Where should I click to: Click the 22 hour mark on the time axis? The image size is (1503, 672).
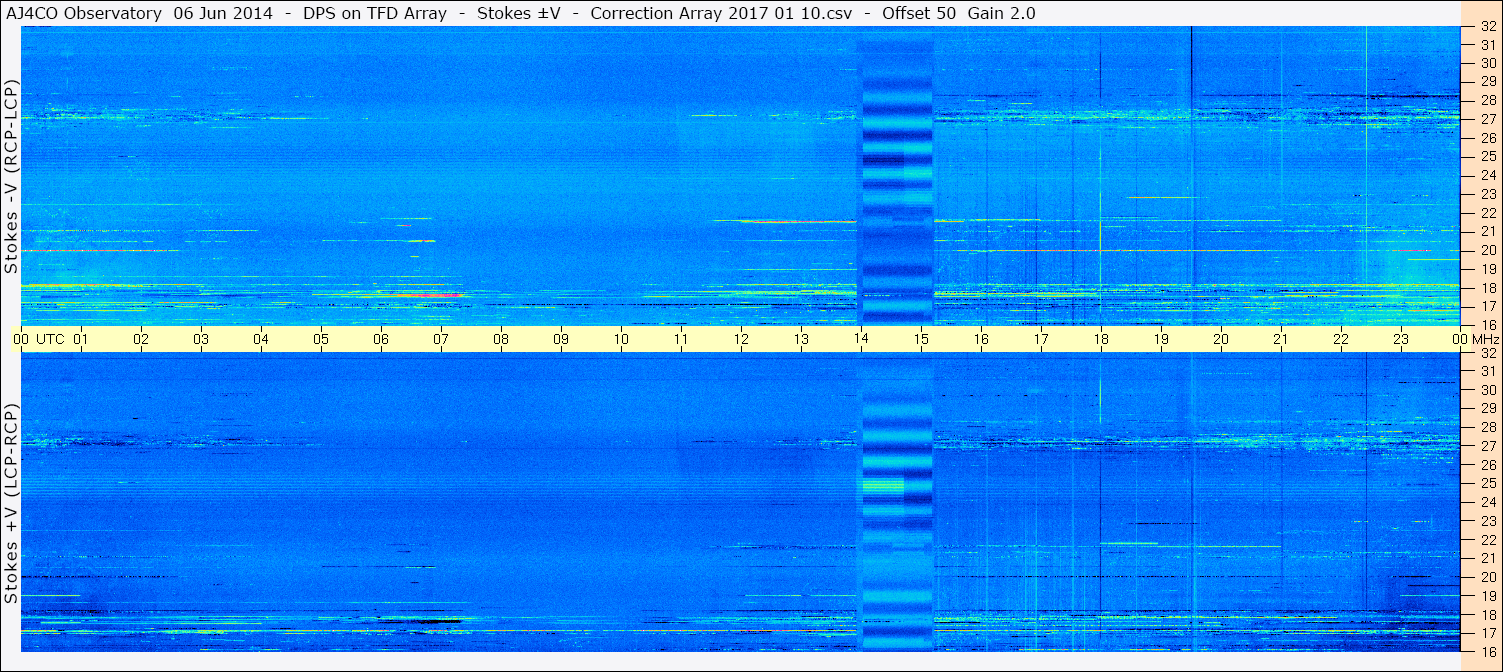click(1341, 339)
